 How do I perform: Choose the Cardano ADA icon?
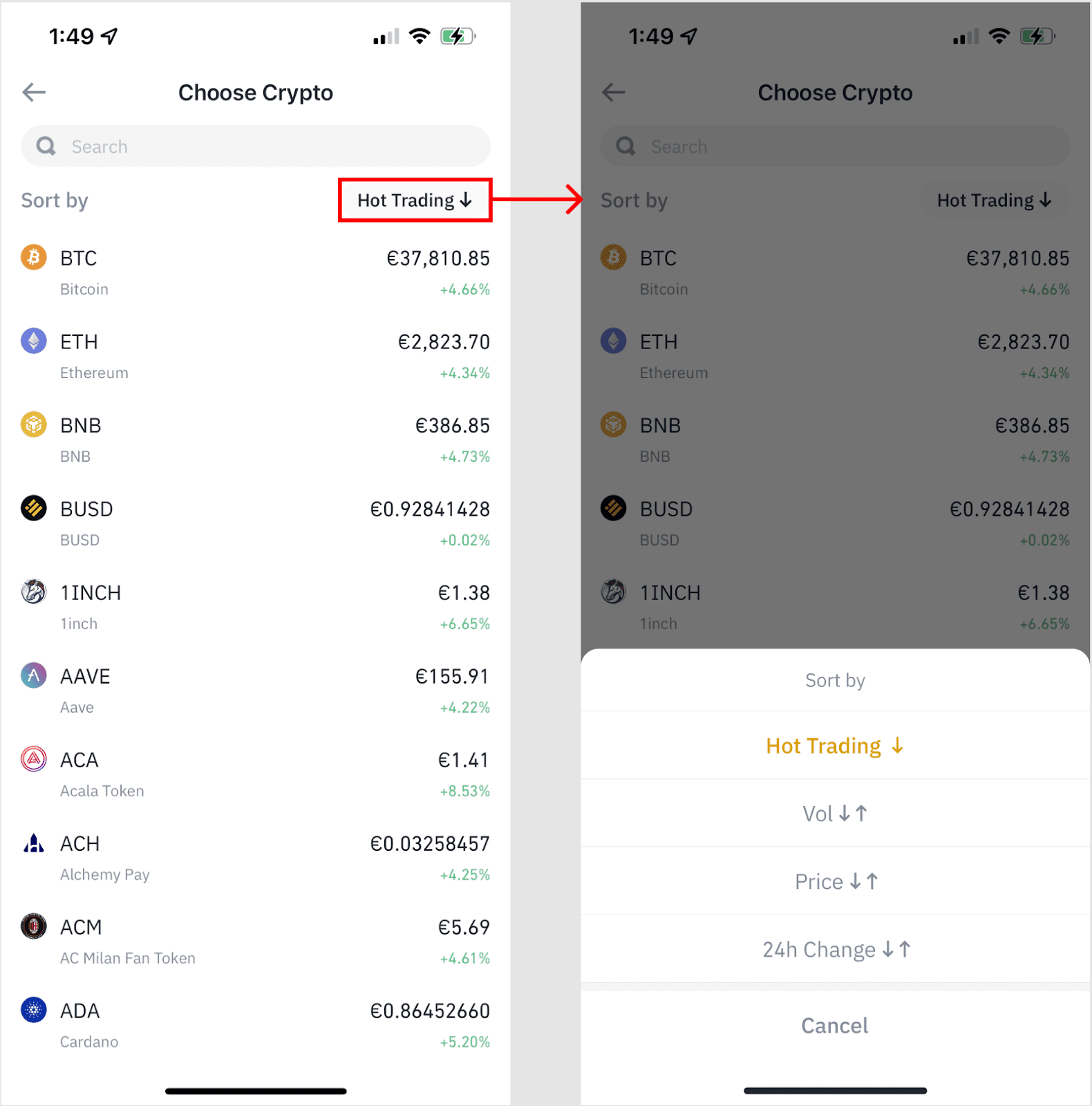coord(33,1010)
